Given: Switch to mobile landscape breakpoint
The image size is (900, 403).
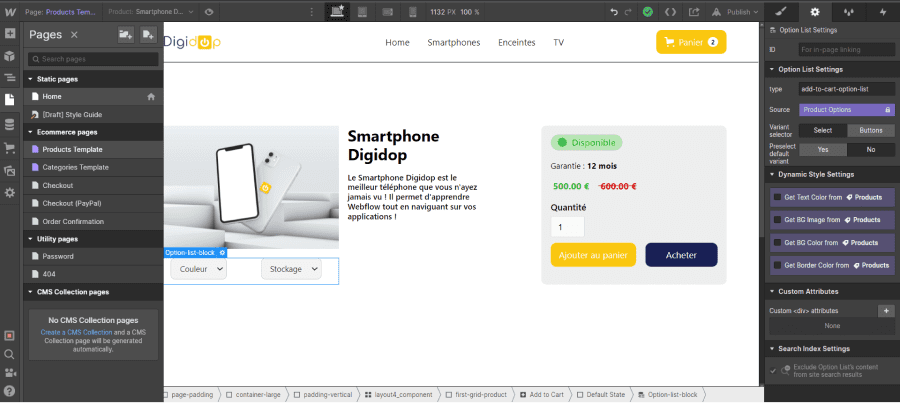Looking at the screenshot, I should 387,11.
